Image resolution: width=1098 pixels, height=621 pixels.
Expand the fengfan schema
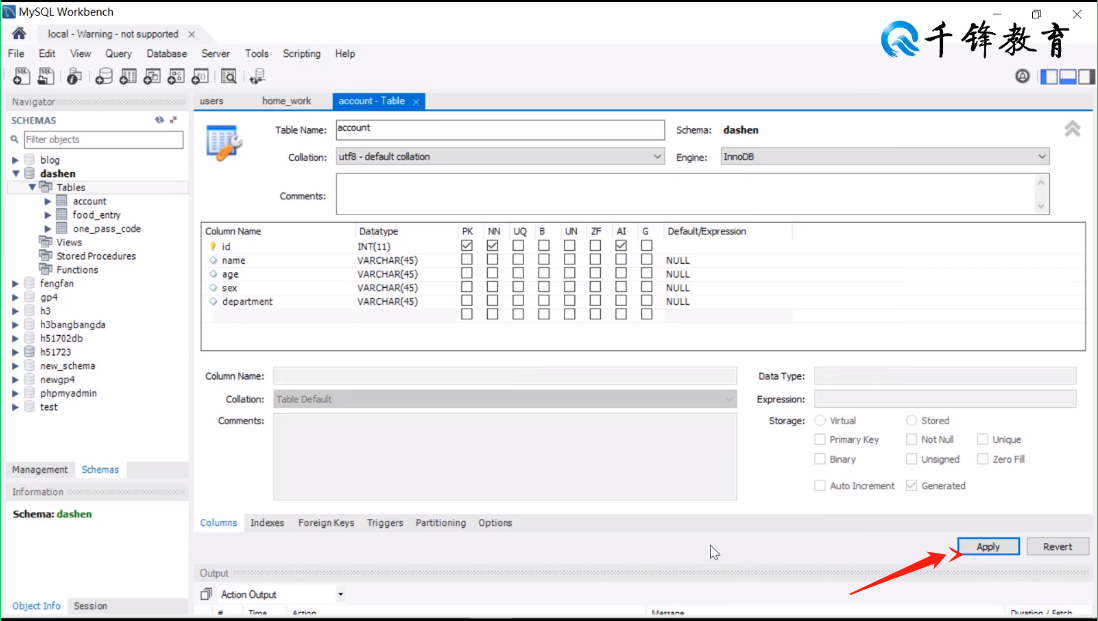pos(15,284)
